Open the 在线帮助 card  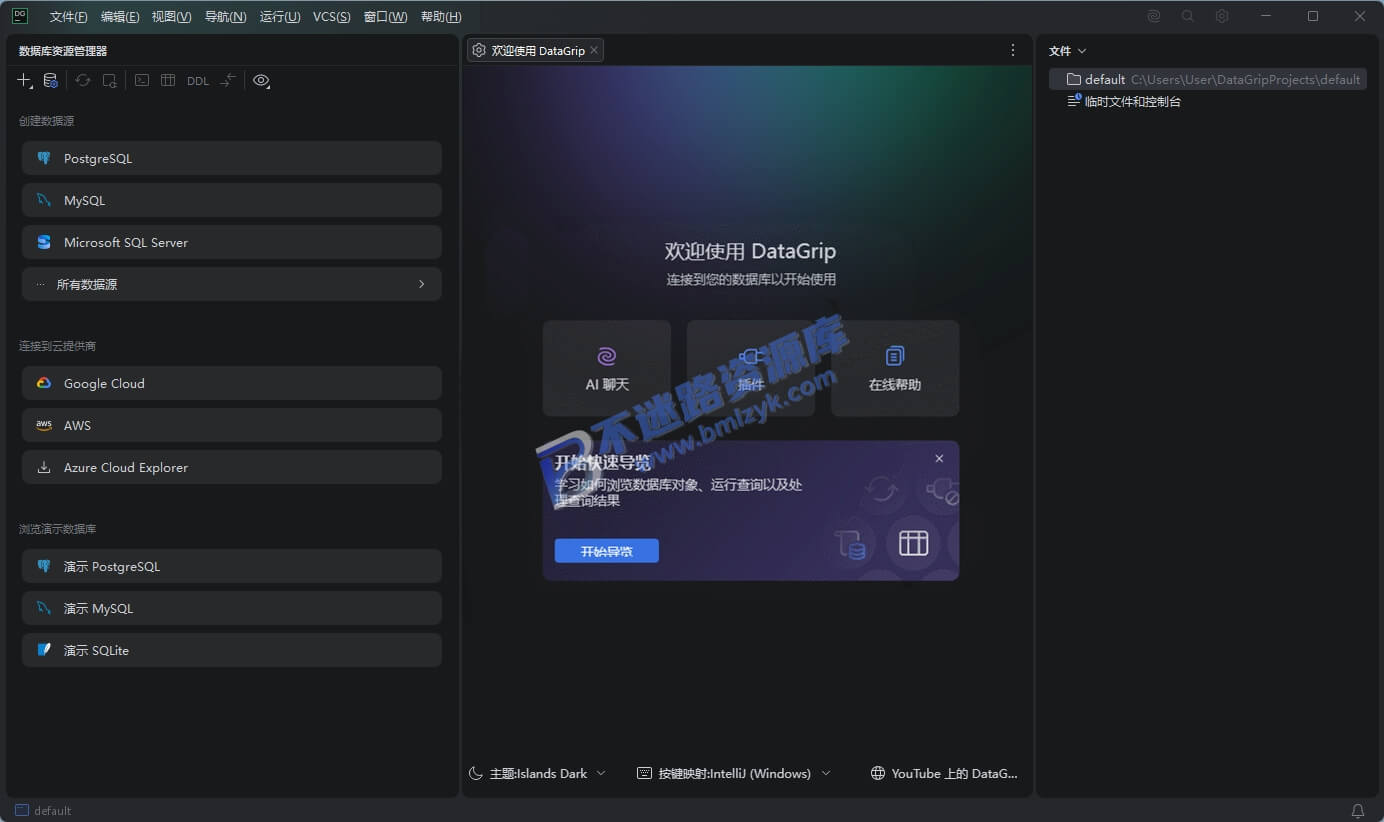tap(895, 368)
